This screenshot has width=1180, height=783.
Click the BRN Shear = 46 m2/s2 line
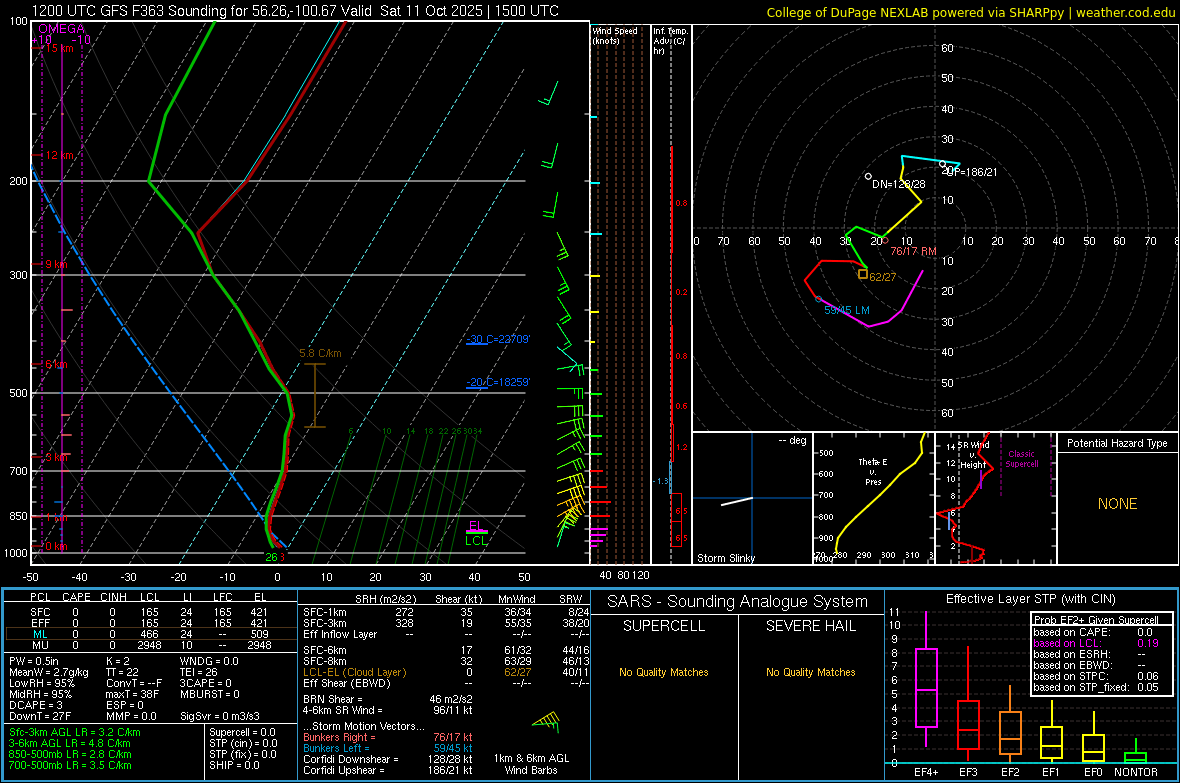(x=388, y=699)
